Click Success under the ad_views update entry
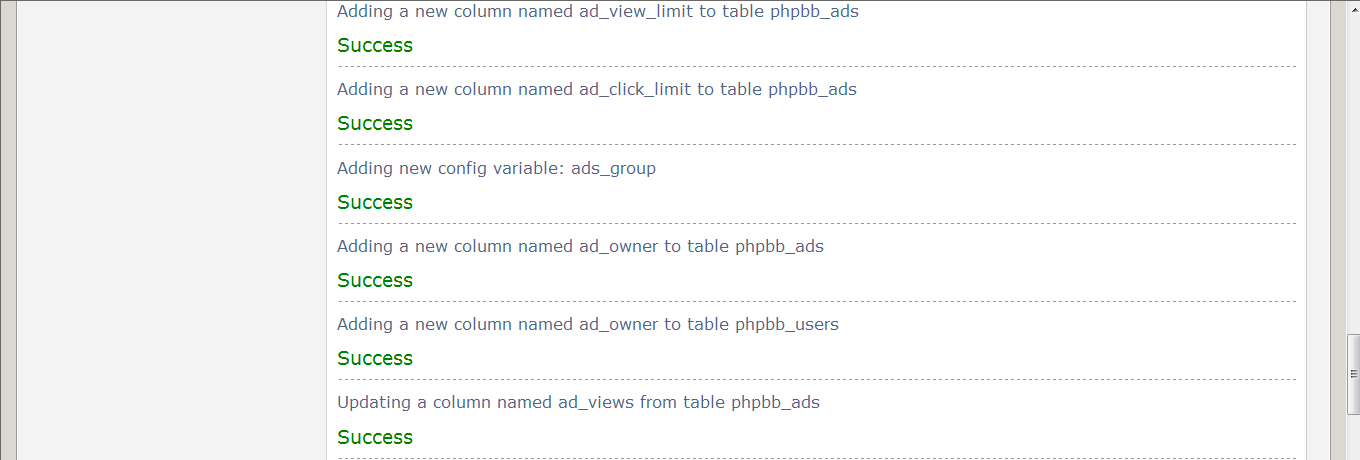The width and height of the screenshot is (1360, 460). (375, 437)
